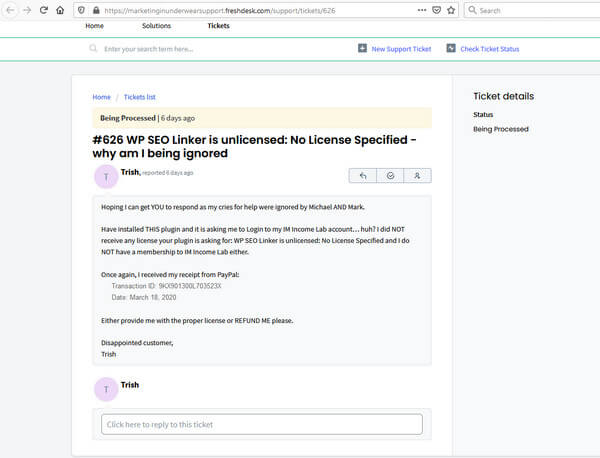The height and width of the screenshot is (458, 600).
Task: Click the 'Either provide me with the proper license' line
Action: pos(197,321)
